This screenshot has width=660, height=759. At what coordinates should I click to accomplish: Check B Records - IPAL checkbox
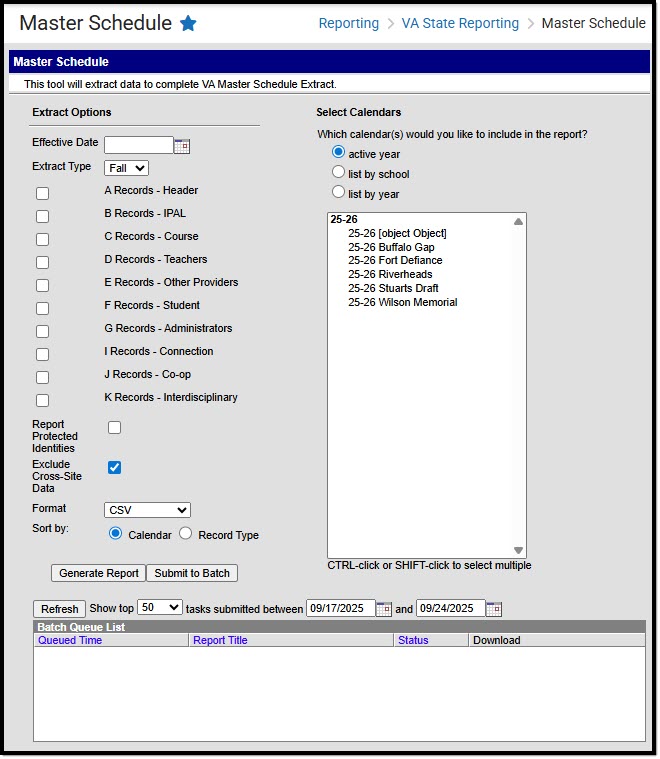tap(43, 216)
